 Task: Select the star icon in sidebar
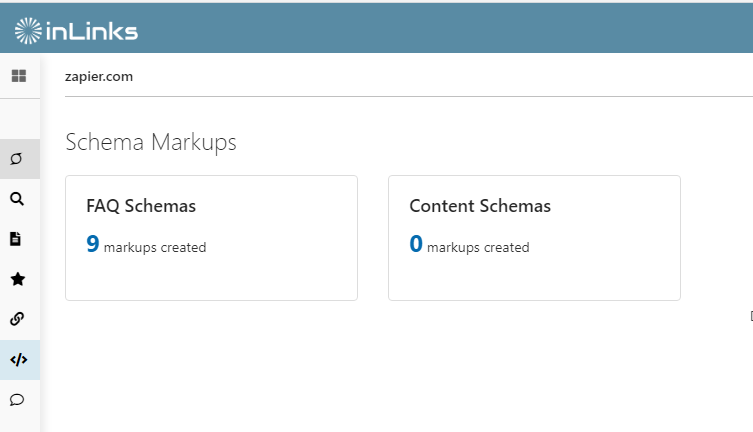[18, 279]
